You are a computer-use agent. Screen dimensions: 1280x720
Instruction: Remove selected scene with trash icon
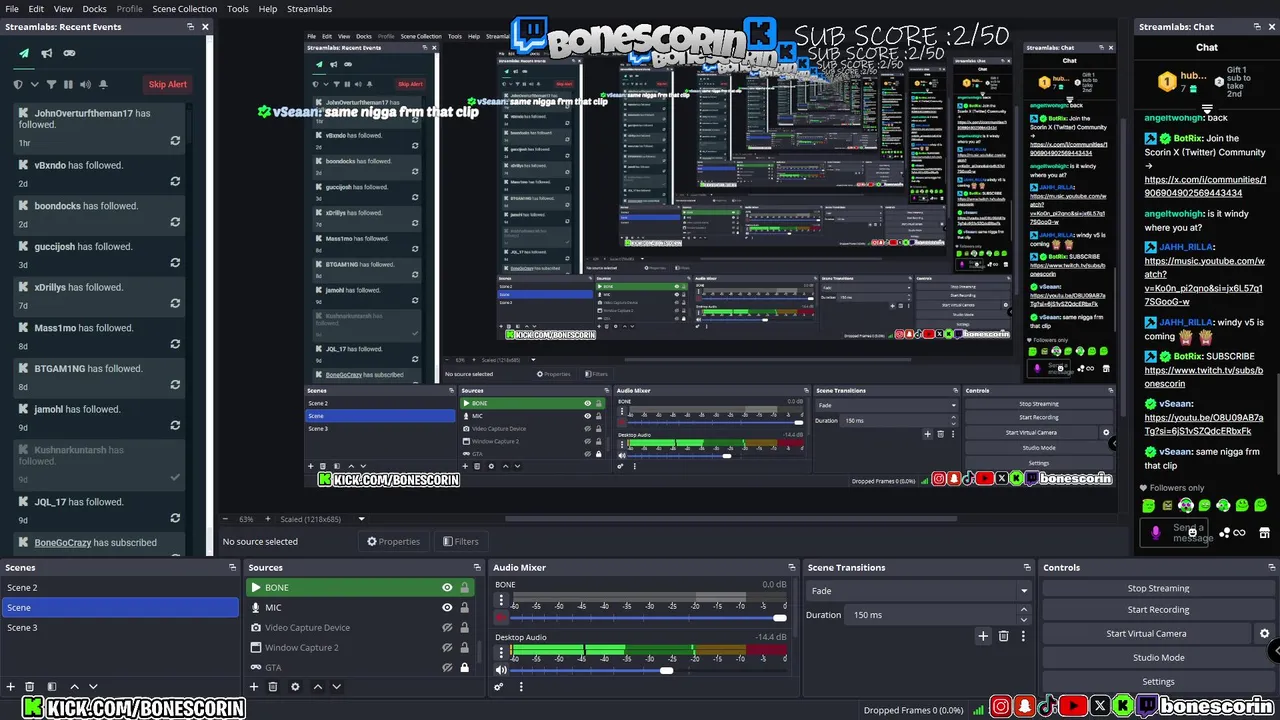pyautogui.click(x=30, y=687)
